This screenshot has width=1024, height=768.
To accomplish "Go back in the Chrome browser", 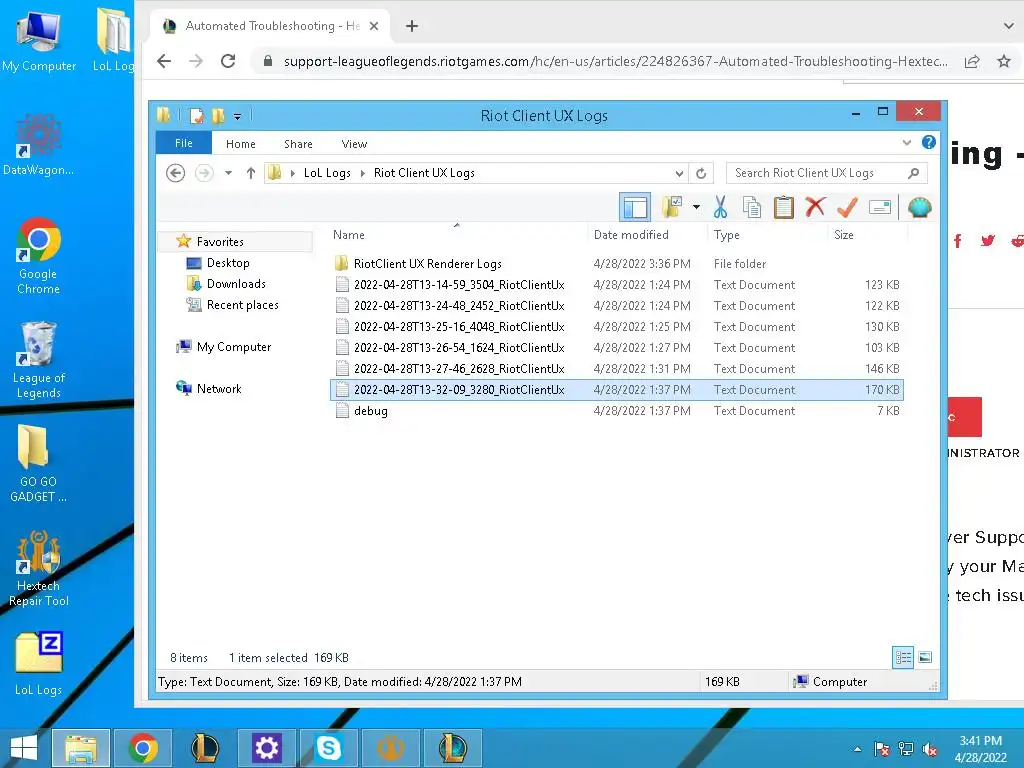I will tap(164, 61).
